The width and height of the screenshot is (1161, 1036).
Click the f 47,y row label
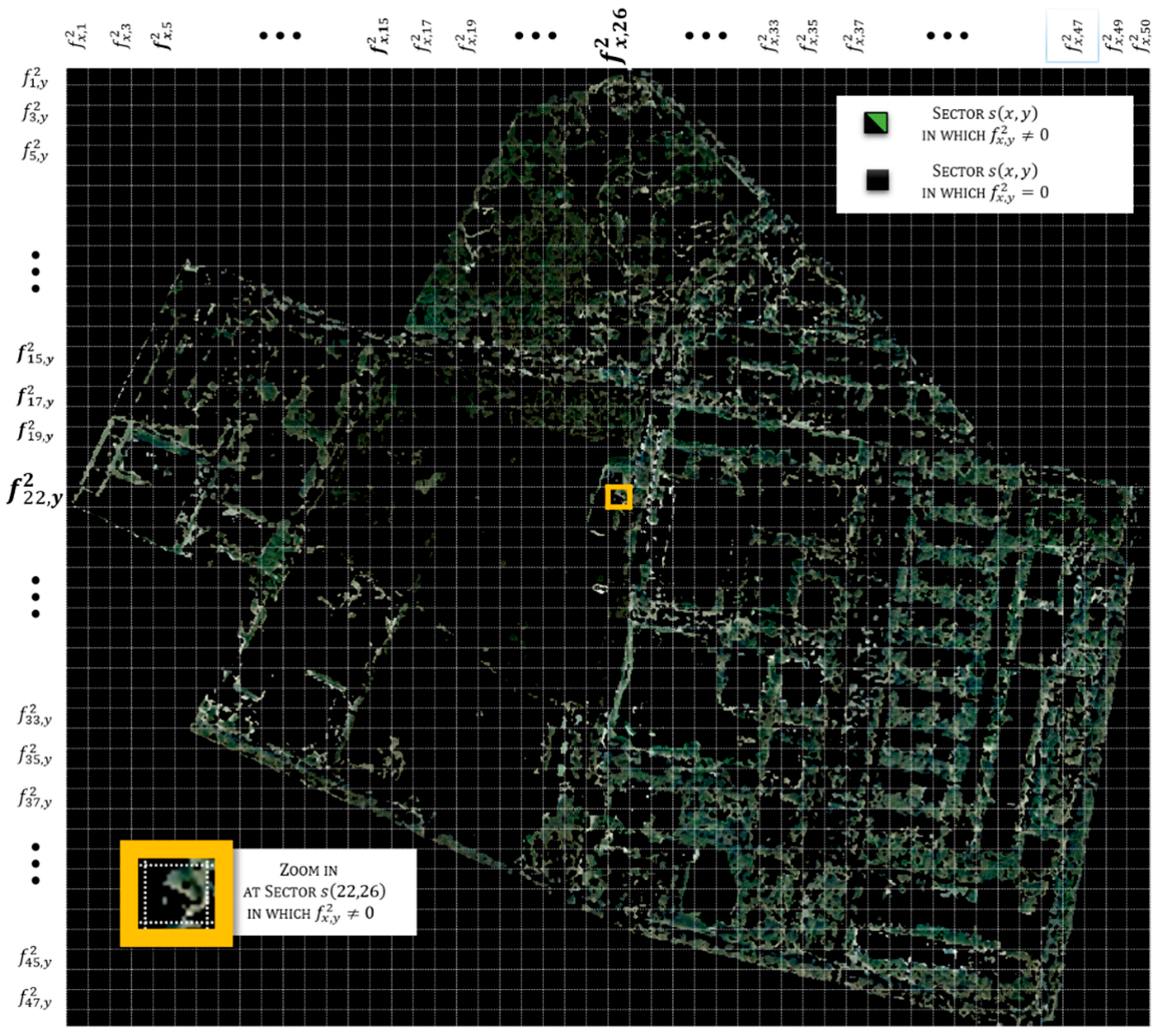click(x=34, y=998)
